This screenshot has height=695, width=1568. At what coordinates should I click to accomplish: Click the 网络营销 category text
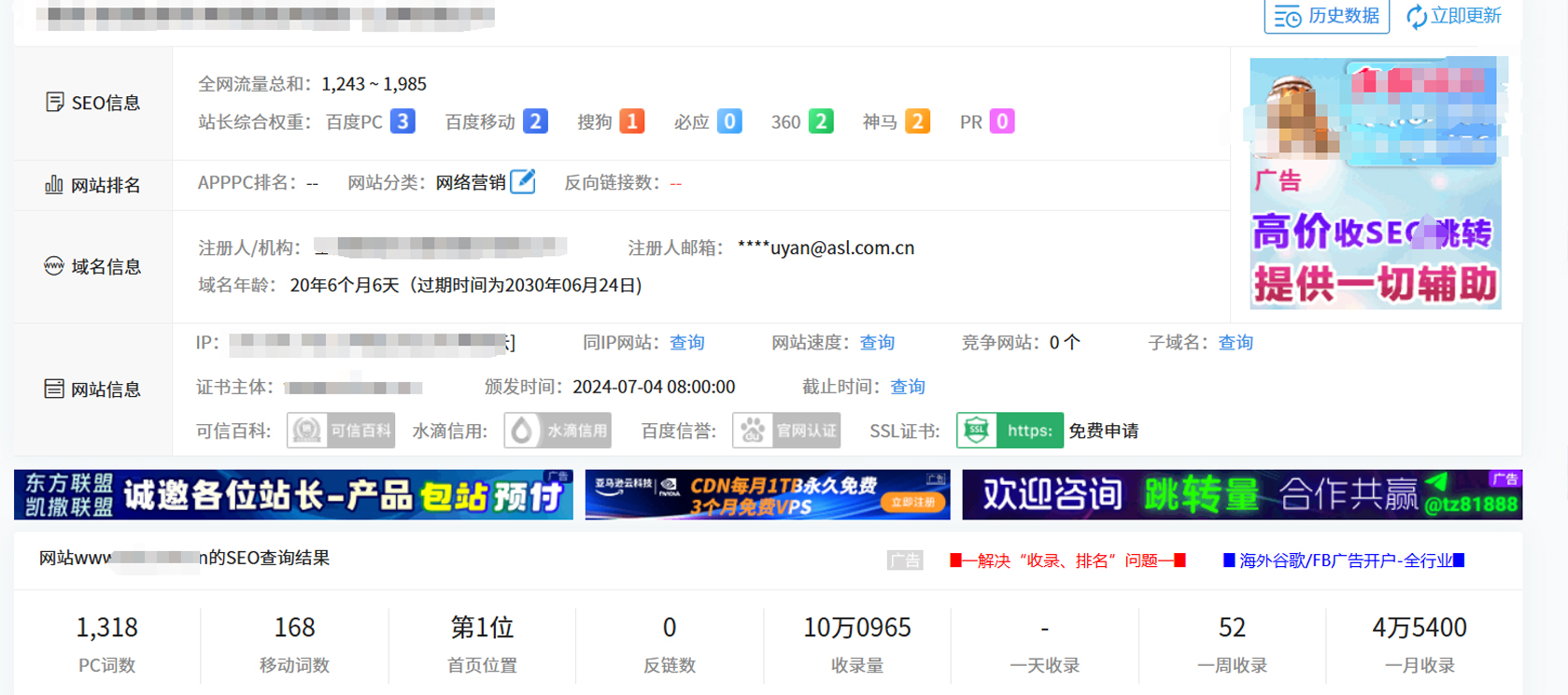coord(471,183)
